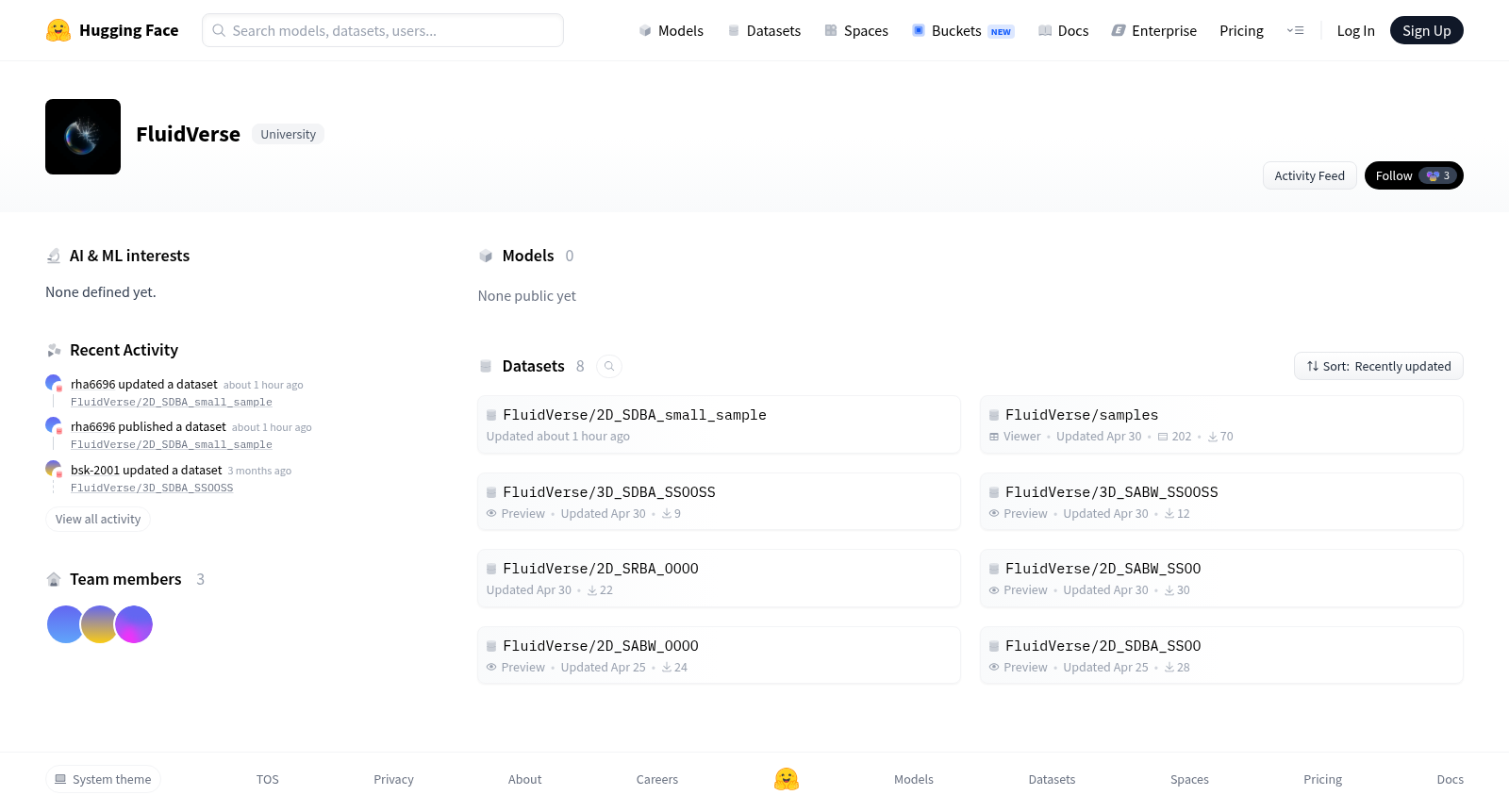The image size is (1509, 812).
Task: Open Careers in the footer
Action: point(657,779)
